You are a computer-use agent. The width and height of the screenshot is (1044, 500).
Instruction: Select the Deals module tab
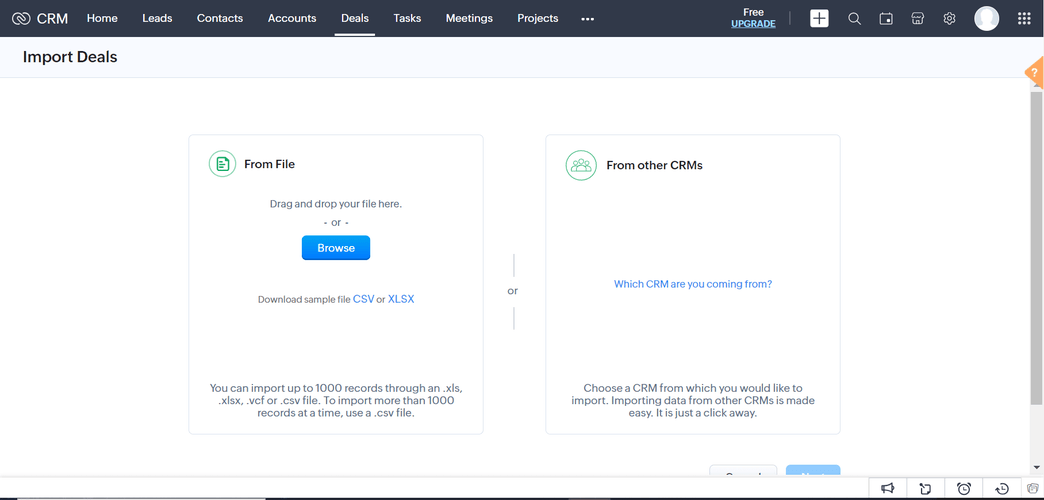[x=355, y=19]
